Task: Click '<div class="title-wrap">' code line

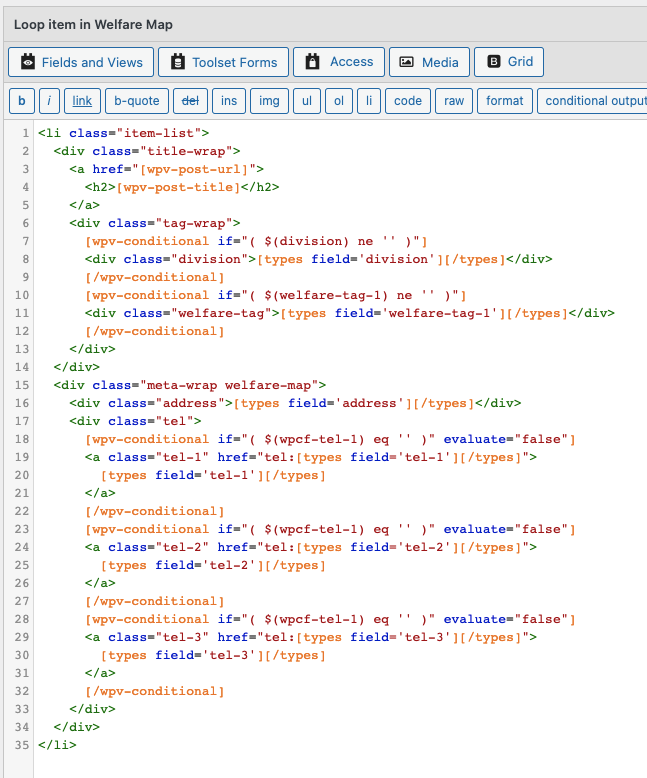Action: [x=147, y=151]
